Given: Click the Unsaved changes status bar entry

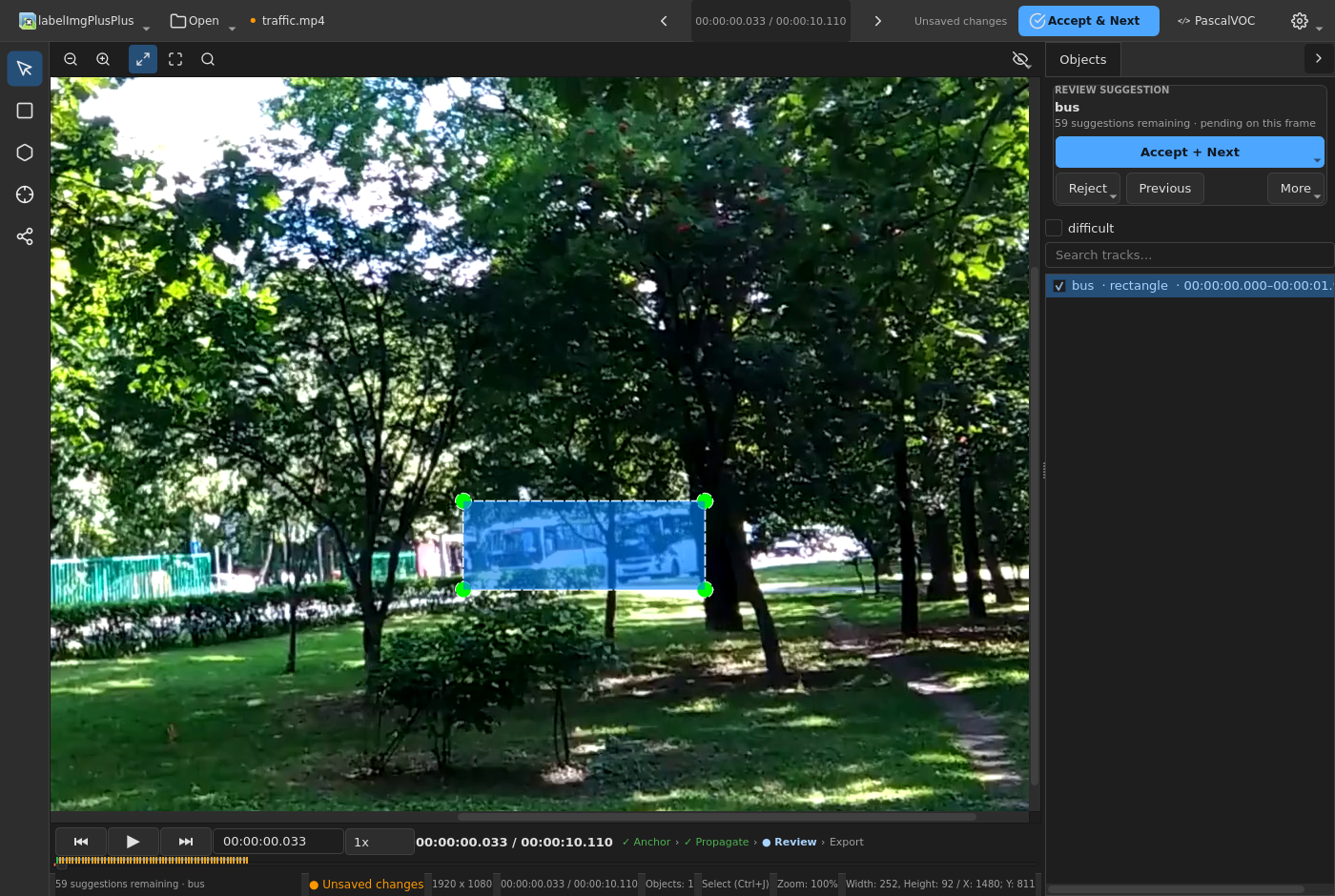Looking at the screenshot, I should coord(366,885).
